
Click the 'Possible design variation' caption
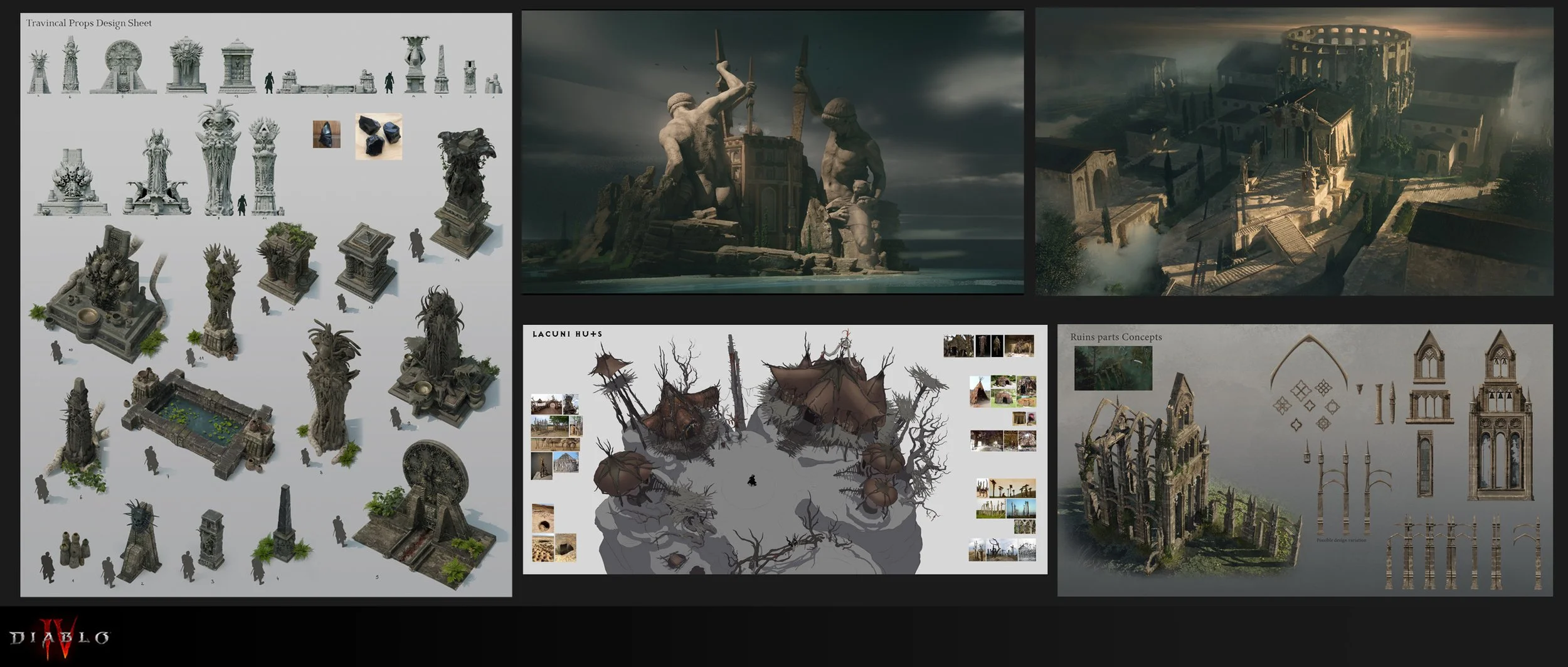tap(1341, 540)
